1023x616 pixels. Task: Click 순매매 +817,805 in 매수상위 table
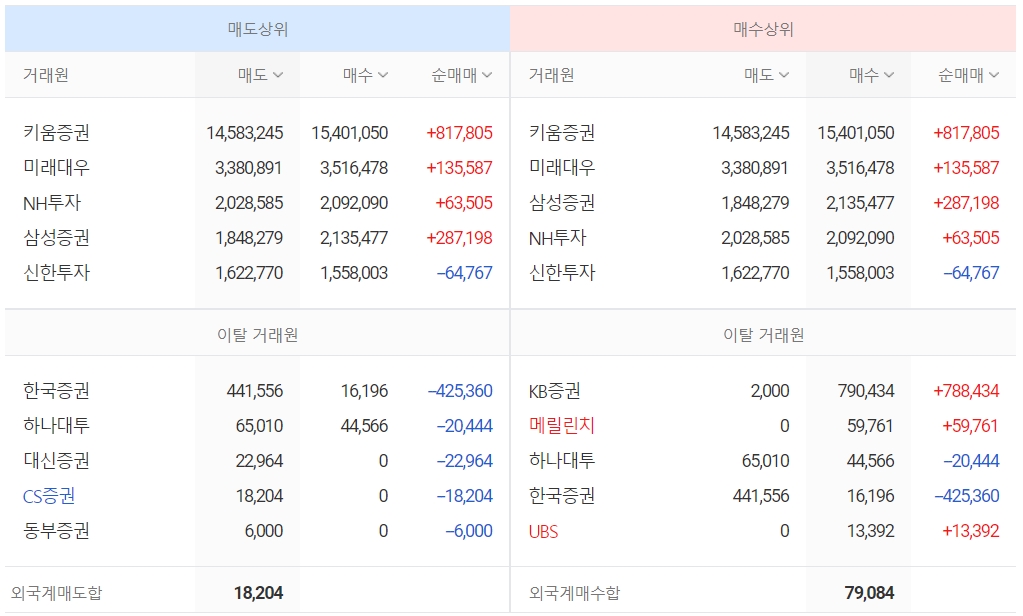click(966, 132)
